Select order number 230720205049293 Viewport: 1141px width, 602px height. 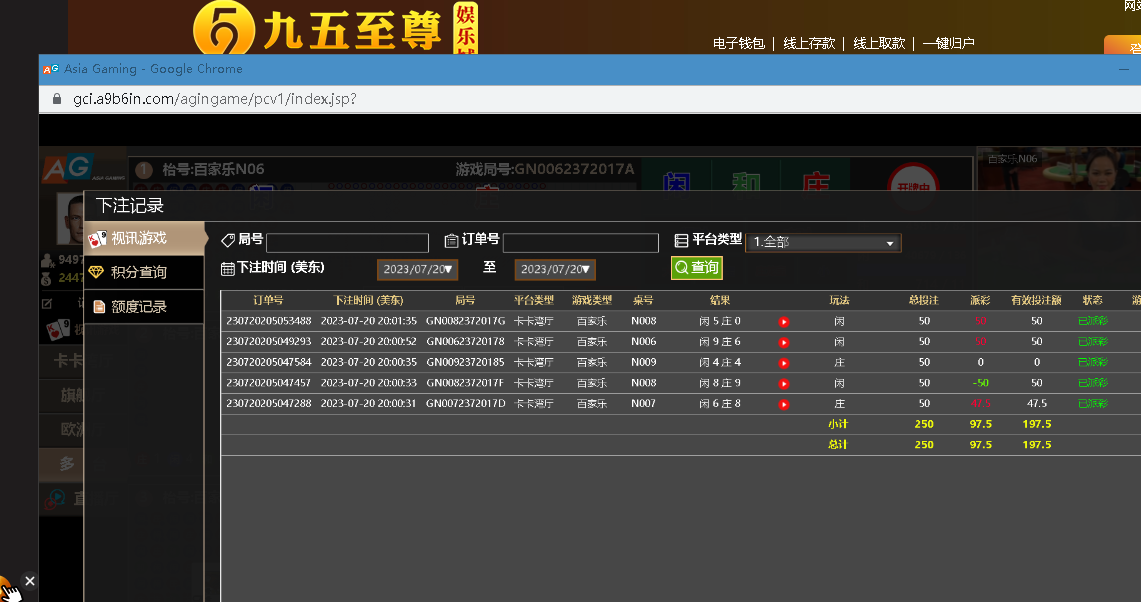(x=269, y=341)
